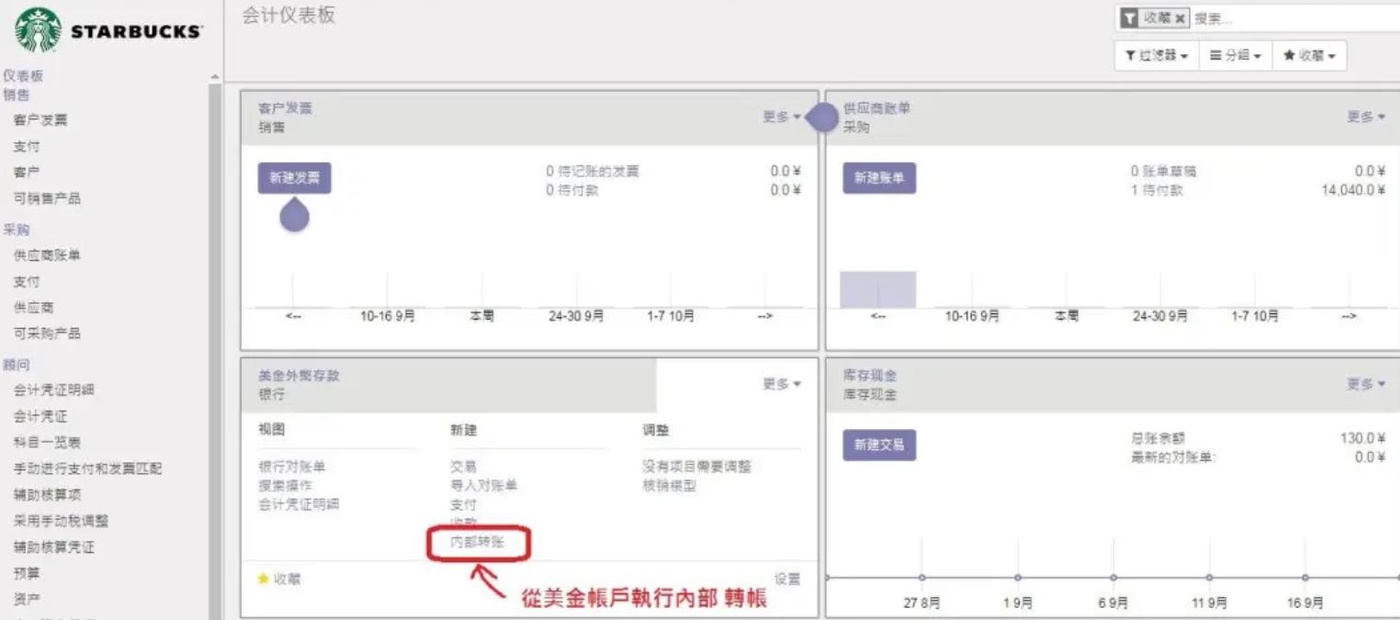Open 客户发票 in the sidebar
The image size is (1400, 620).
pos(41,120)
